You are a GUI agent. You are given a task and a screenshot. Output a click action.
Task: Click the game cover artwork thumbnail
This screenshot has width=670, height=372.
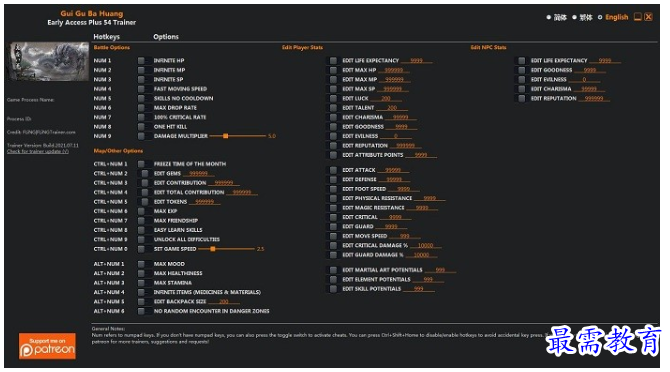[49, 62]
